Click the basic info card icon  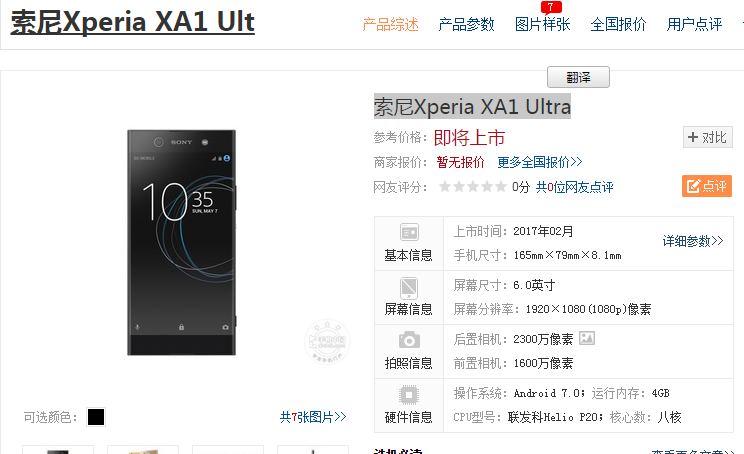click(409, 232)
